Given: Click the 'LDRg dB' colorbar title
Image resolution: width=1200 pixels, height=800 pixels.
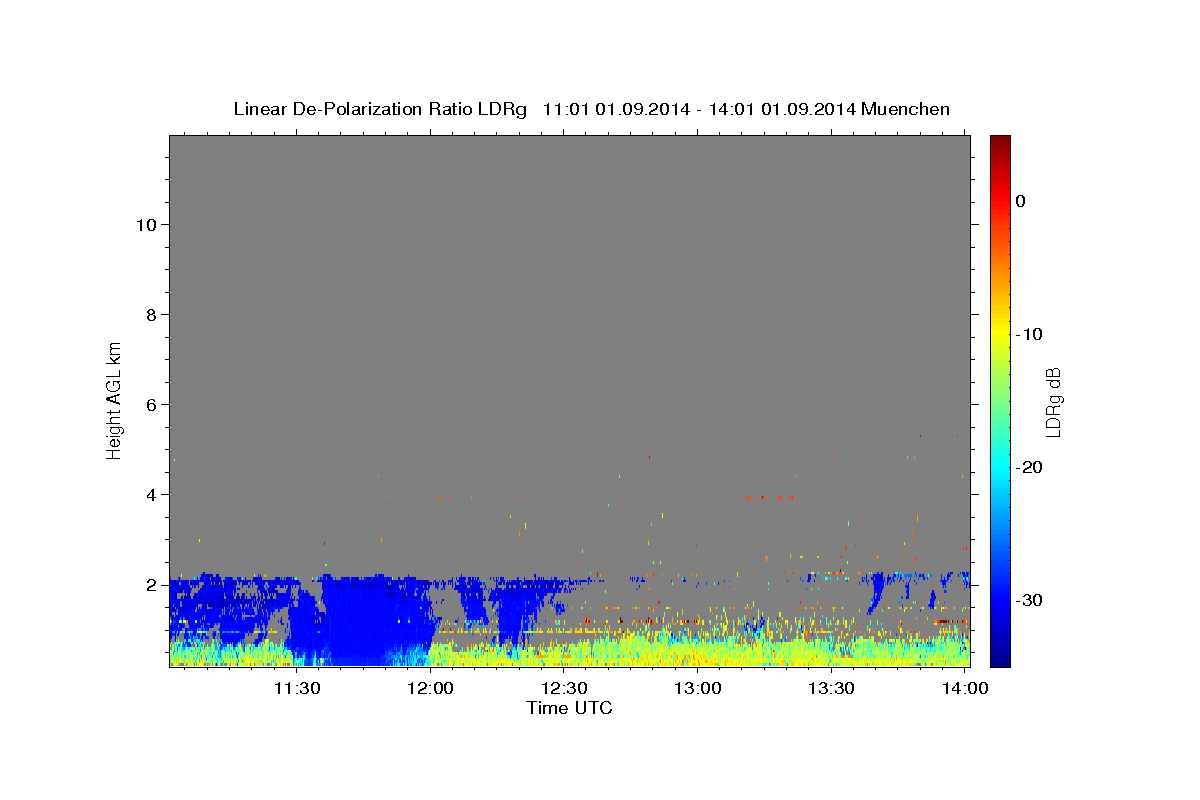Looking at the screenshot, I should pyautogui.click(x=1053, y=401).
